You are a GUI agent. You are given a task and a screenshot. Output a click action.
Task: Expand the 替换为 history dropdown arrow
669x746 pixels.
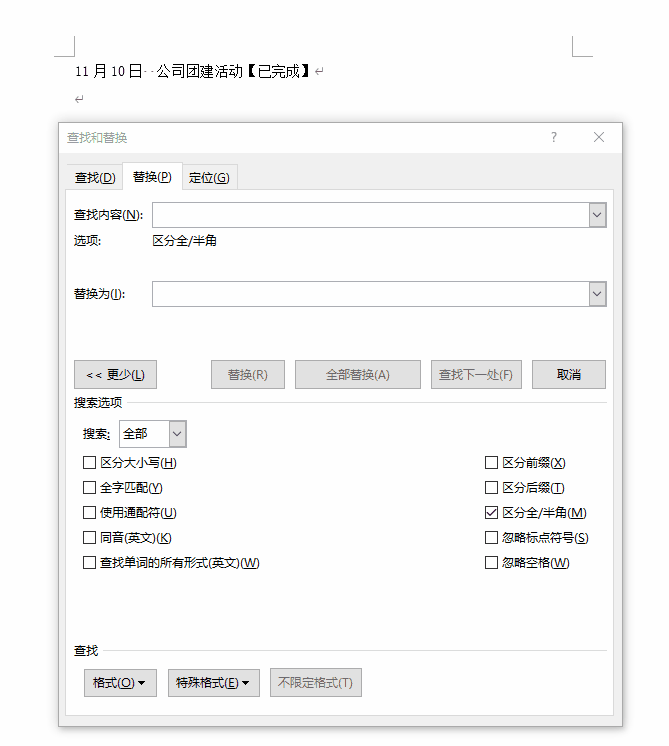597,294
